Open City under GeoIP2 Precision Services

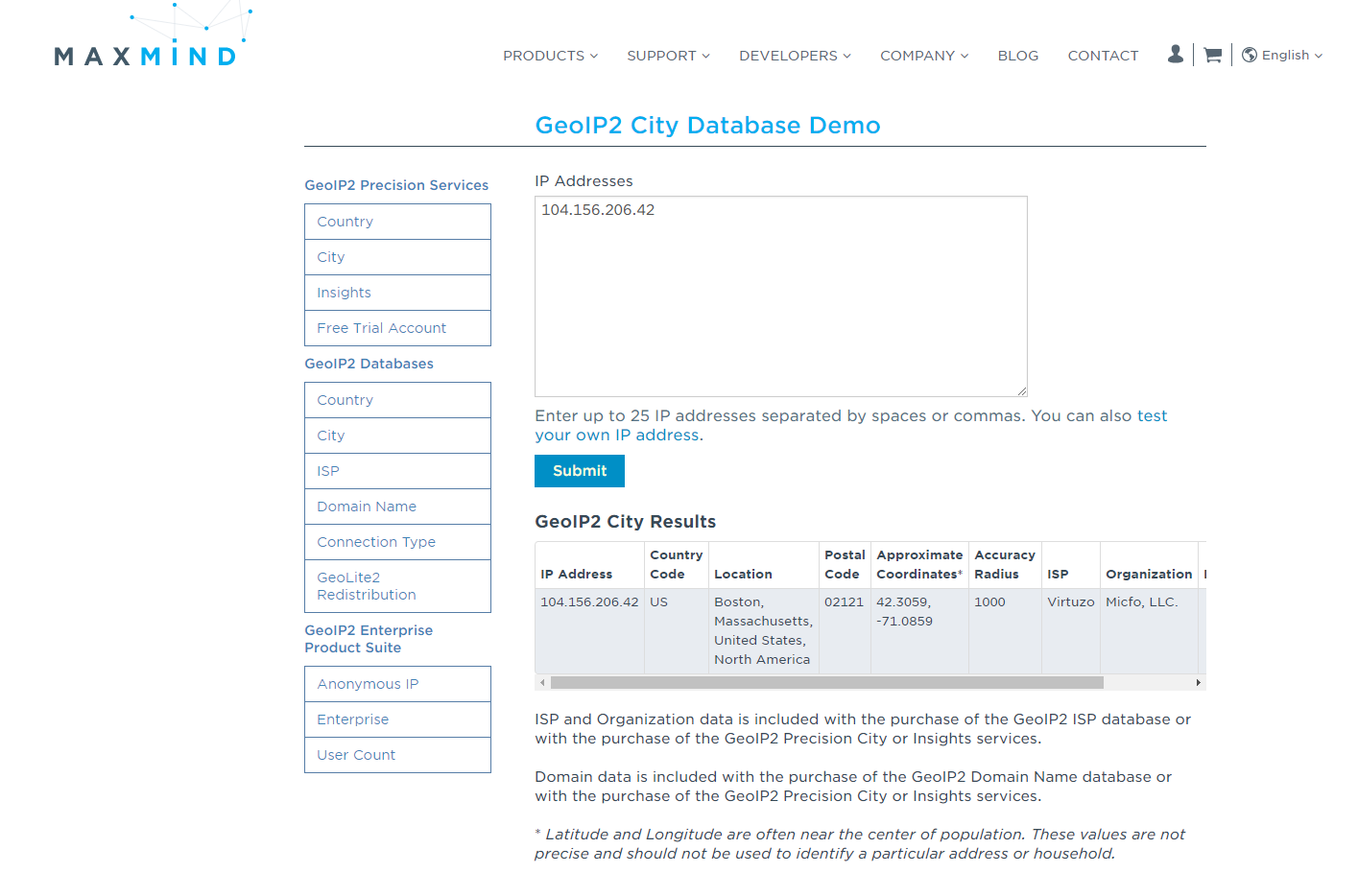397,257
